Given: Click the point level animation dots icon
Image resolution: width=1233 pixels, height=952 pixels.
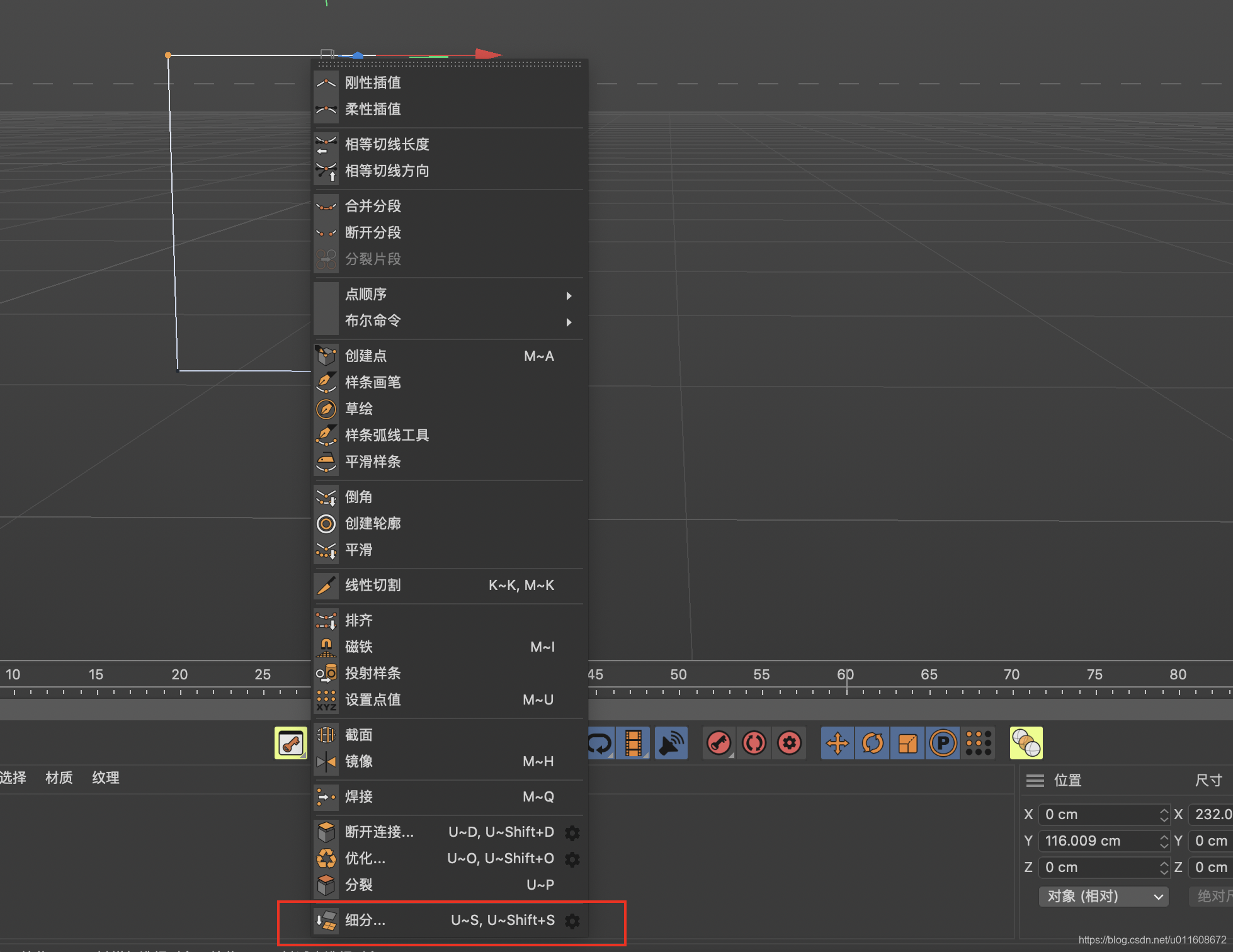Looking at the screenshot, I should 979,744.
